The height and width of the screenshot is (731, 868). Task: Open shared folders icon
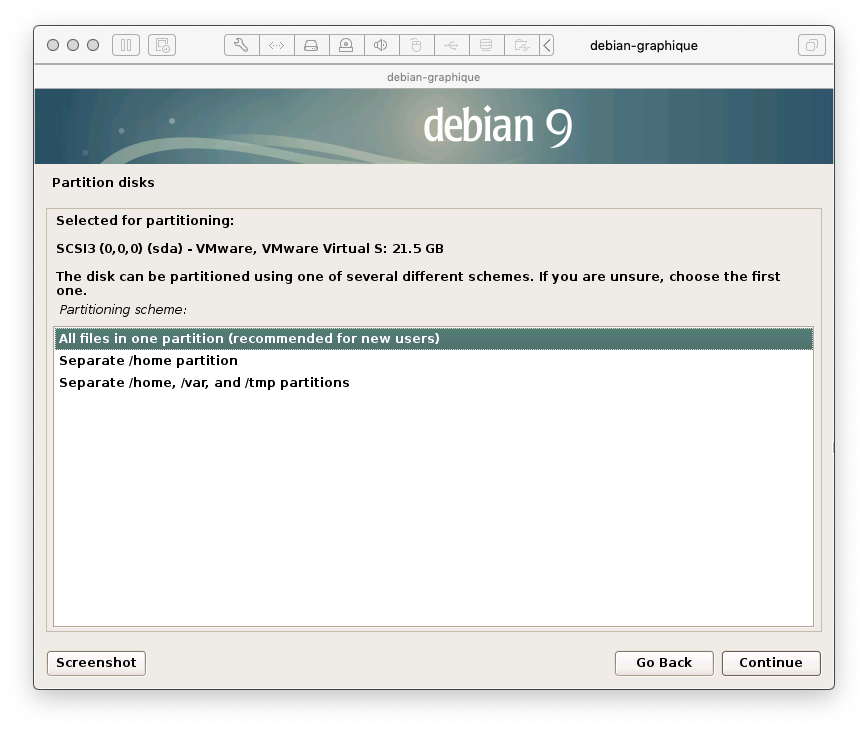coord(521,45)
